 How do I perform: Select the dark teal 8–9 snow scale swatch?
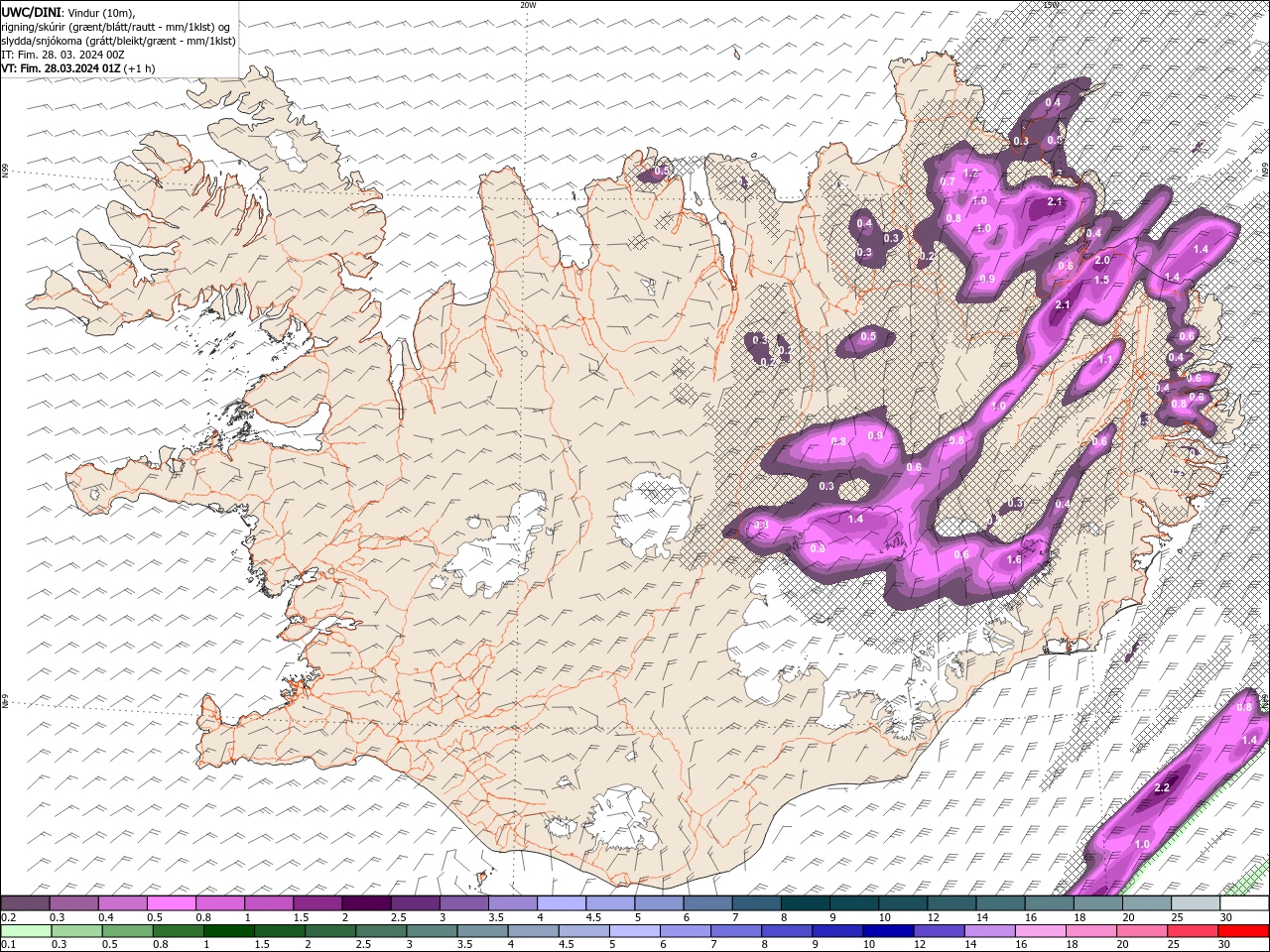pos(805,903)
